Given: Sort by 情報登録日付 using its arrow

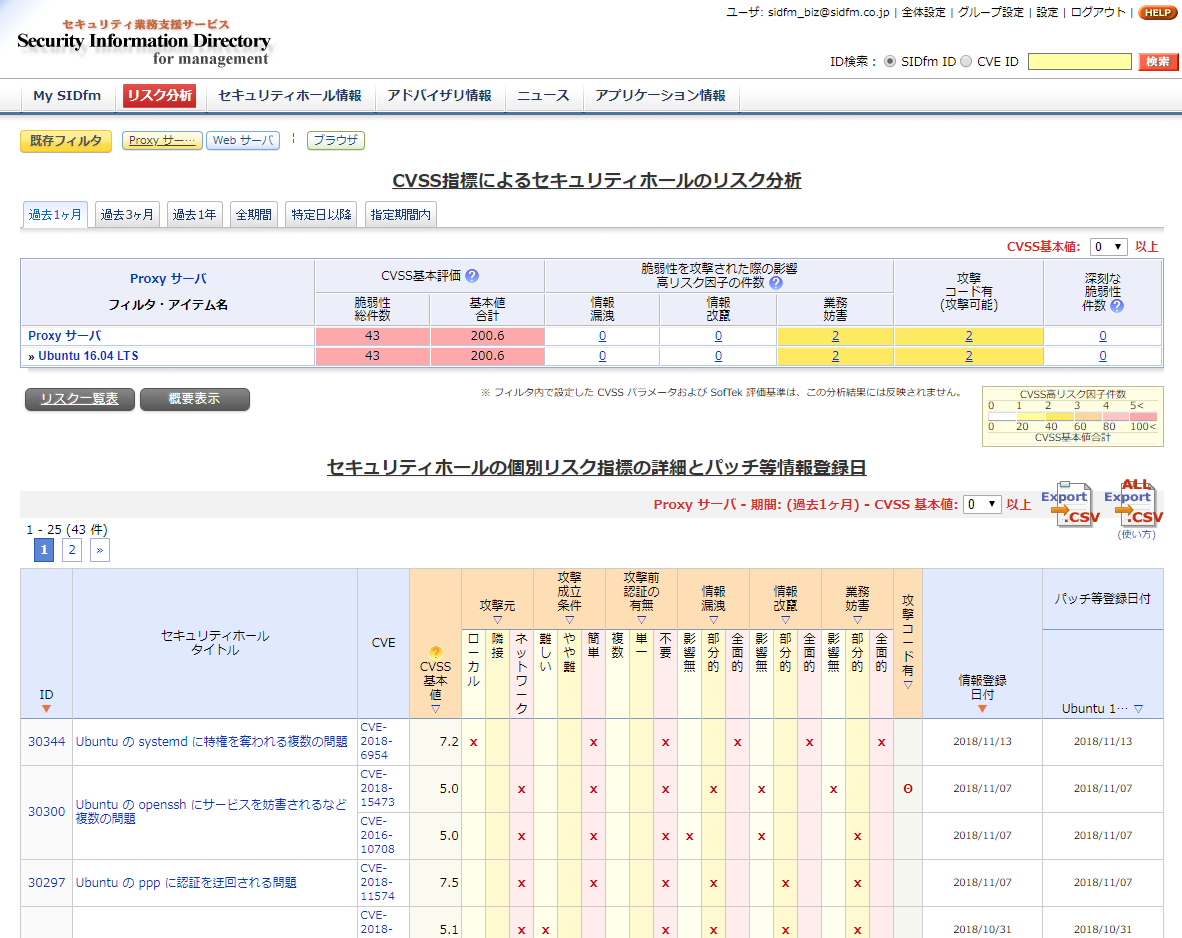Looking at the screenshot, I should point(982,709).
